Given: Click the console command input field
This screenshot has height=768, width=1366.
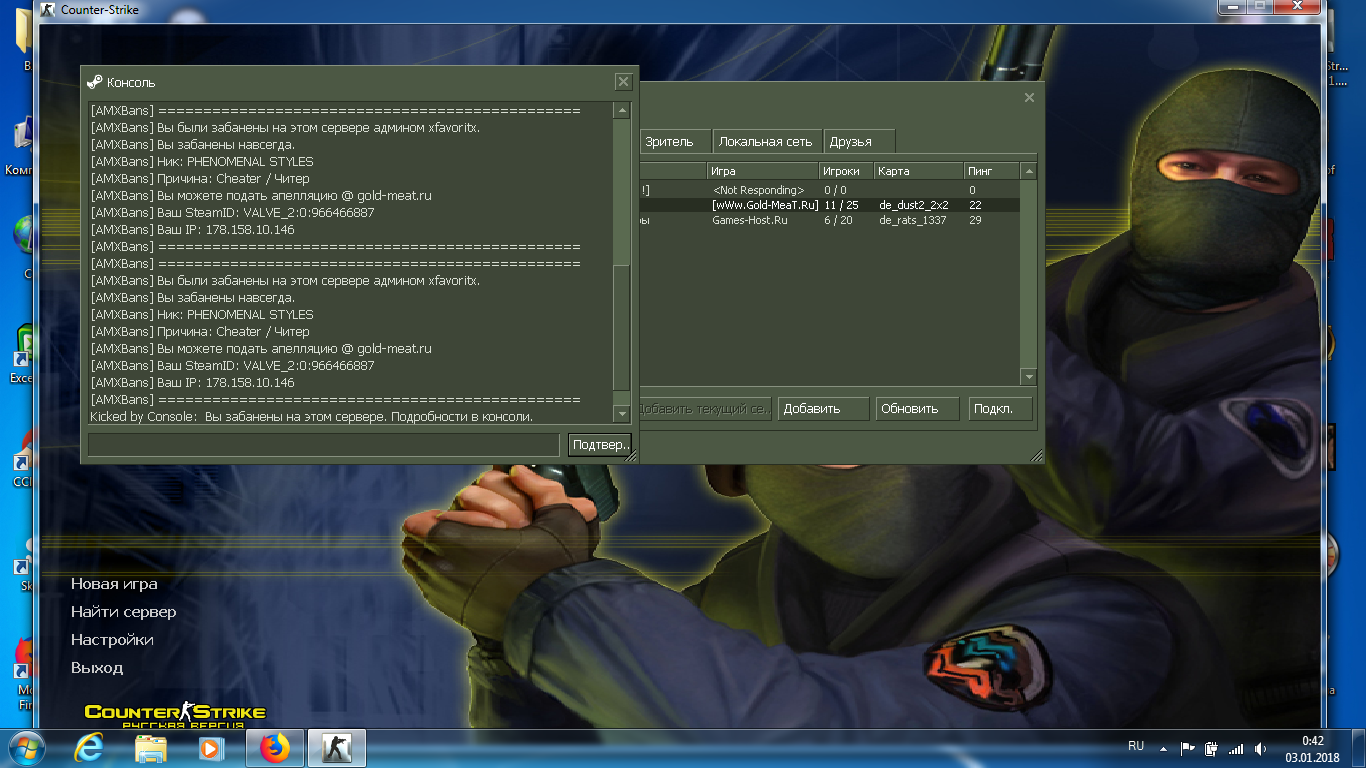Looking at the screenshot, I should tap(324, 445).
